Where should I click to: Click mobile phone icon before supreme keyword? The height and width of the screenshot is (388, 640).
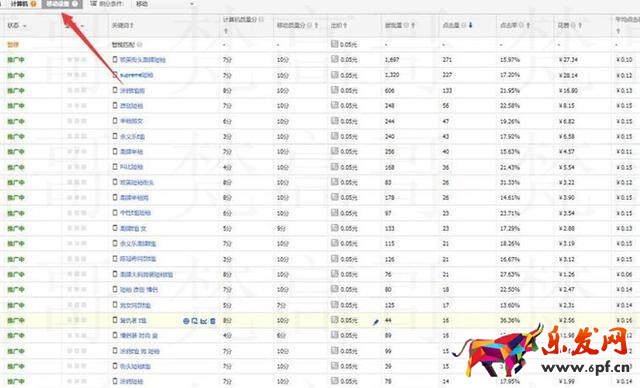[x=115, y=75]
